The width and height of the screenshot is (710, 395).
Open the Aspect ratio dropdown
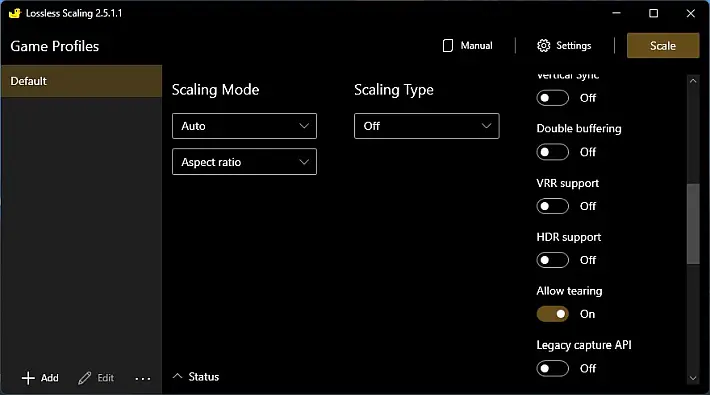[x=245, y=162]
